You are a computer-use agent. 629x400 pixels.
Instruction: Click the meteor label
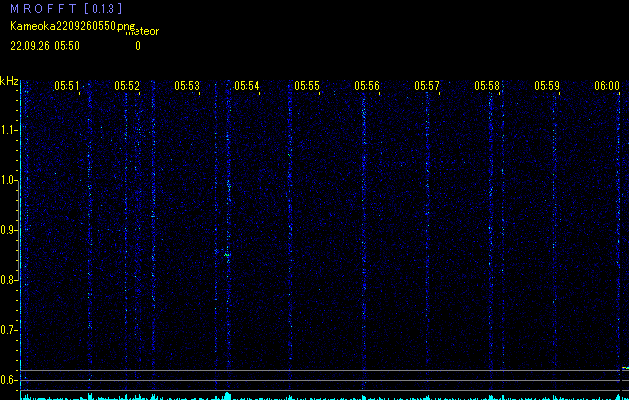point(142,32)
